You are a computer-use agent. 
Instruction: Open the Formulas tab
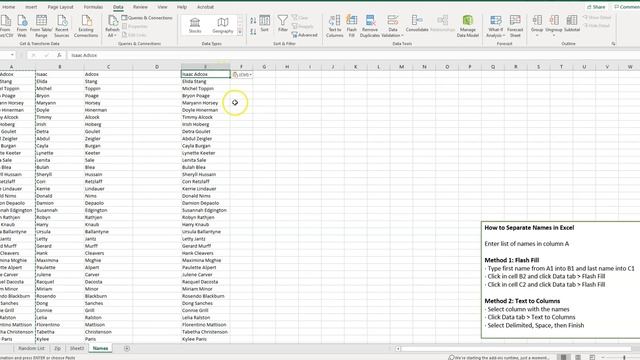pos(93,7)
